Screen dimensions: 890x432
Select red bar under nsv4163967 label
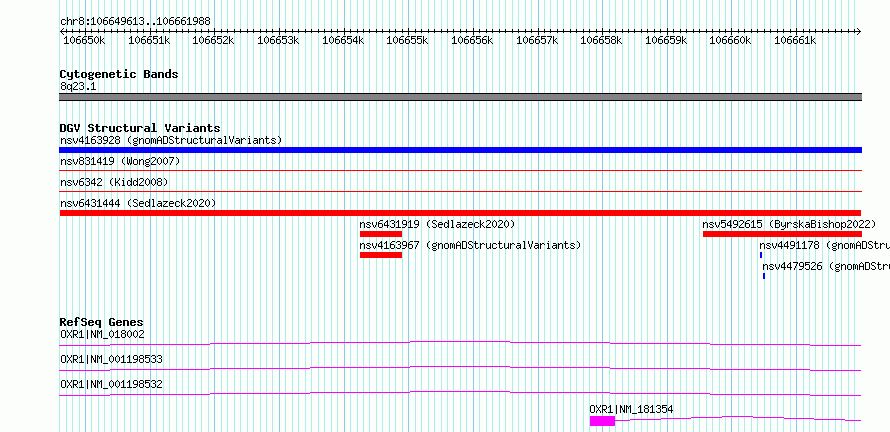click(381, 255)
